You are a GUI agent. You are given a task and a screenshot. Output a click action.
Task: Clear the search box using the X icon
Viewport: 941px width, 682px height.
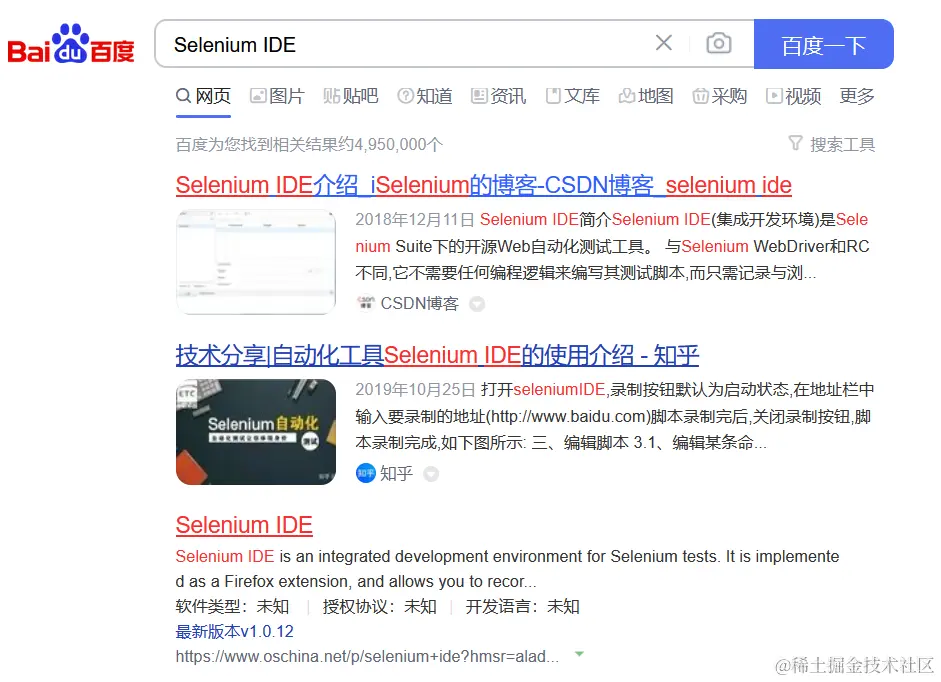(x=664, y=43)
